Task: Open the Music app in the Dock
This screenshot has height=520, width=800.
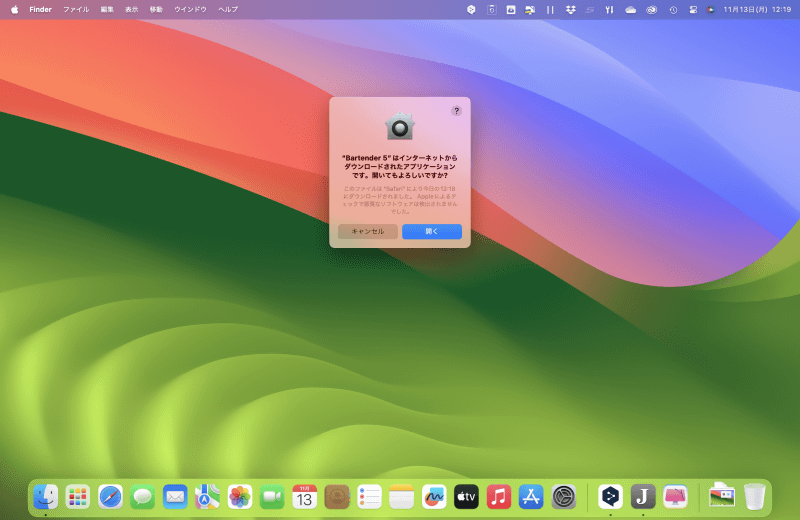Action: tap(499, 497)
